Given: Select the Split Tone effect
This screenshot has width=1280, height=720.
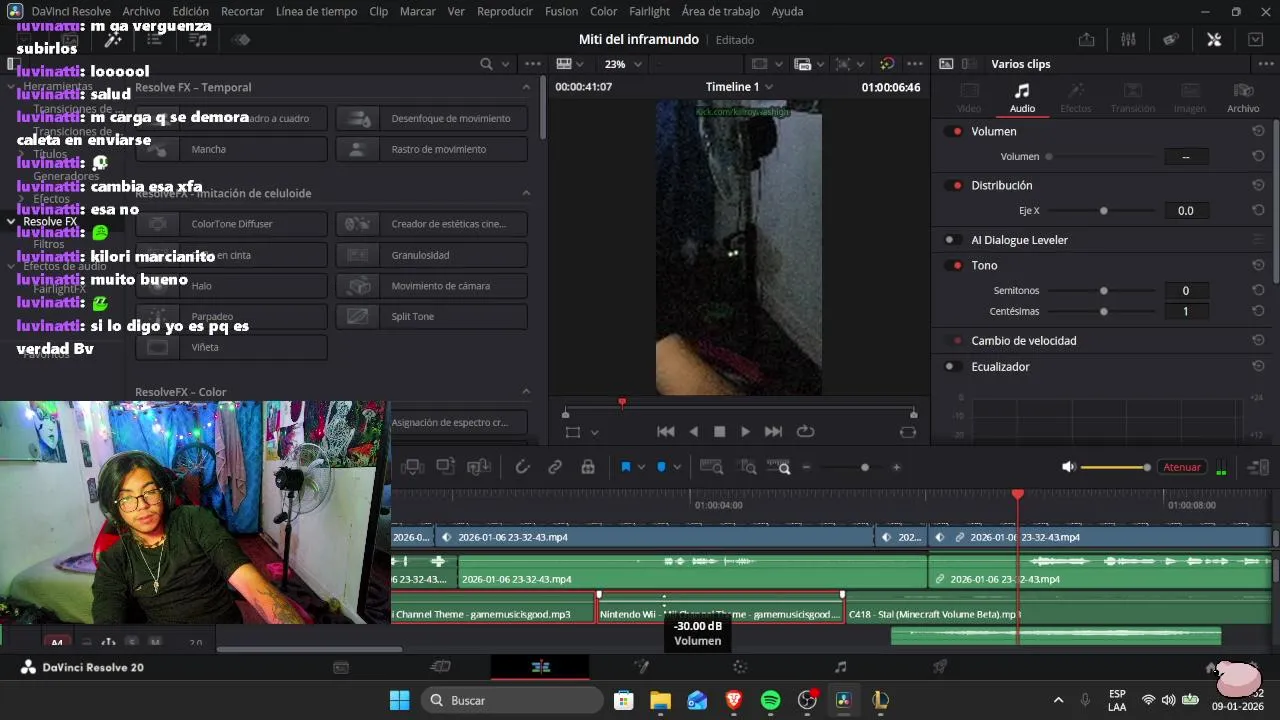Looking at the screenshot, I should pos(431,317).
